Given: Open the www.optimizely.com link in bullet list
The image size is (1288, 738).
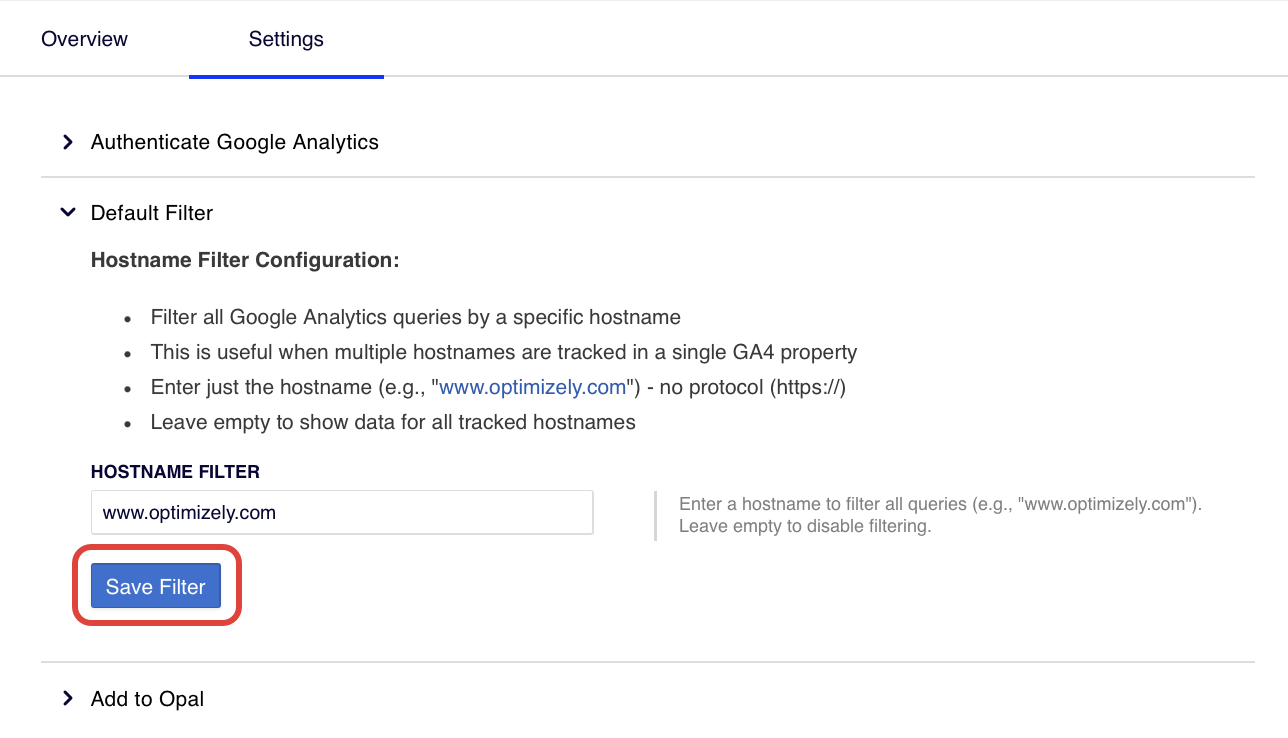Looking at the screenshot, I should click(x=532, y=387).
